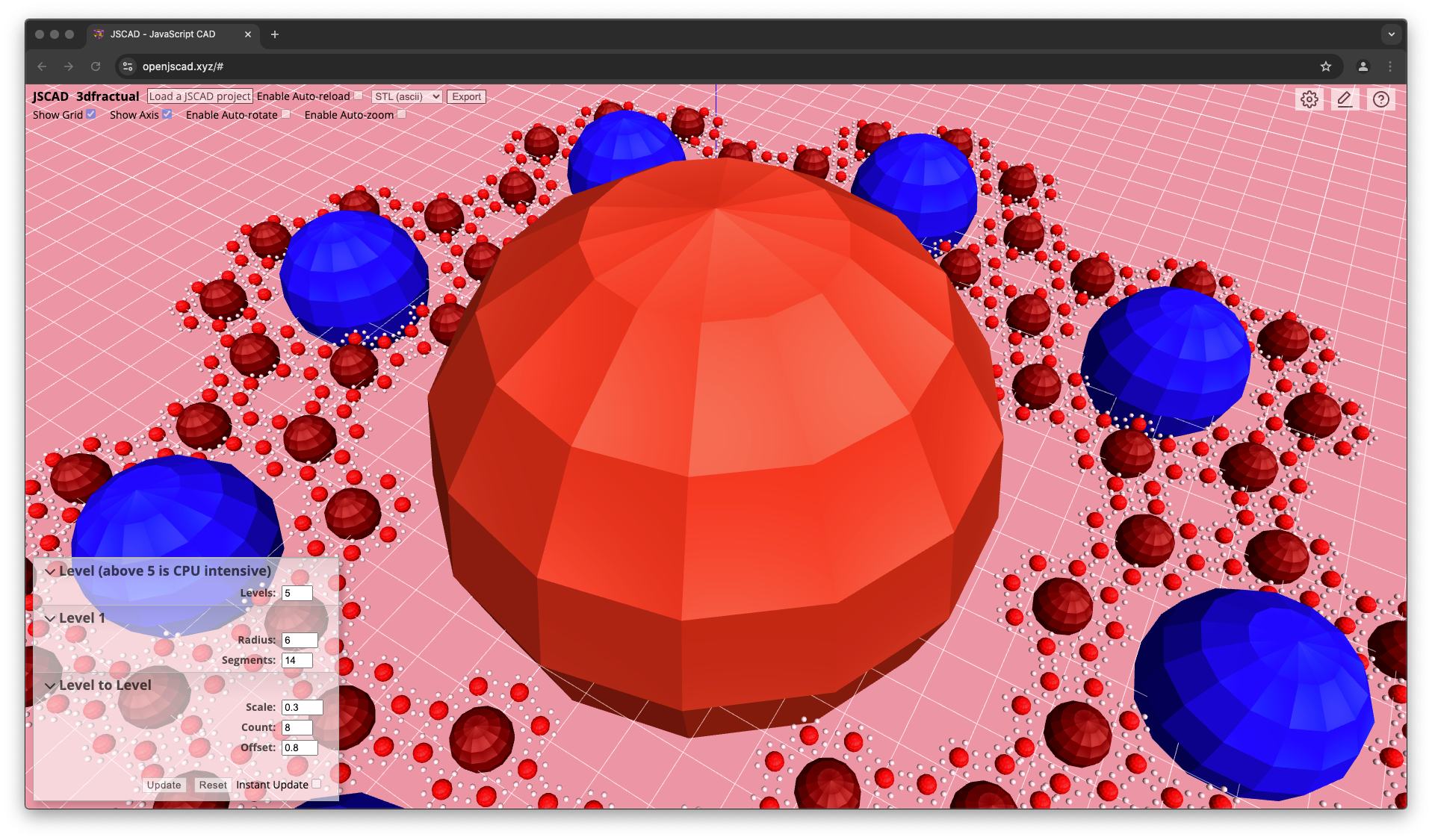Screen dimensions: 1432x840
Task: View site information icon in address bar
Action: point(128,66)
